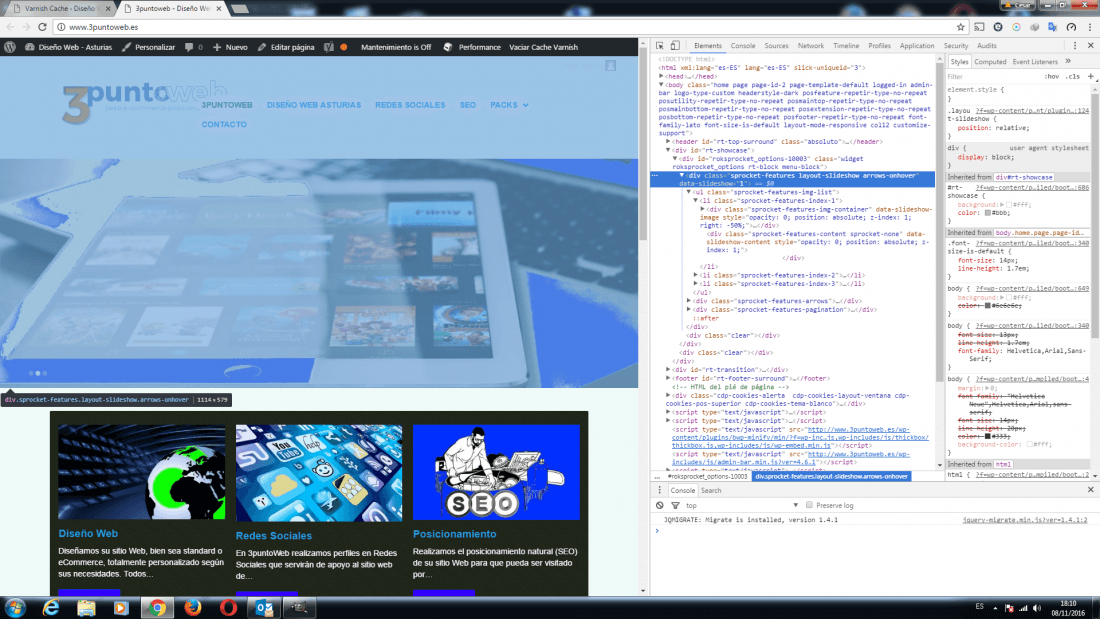Image resolution: width=1100 pixels, height=619 pixels.
Task: Click the Chrome cast extension icon
Action: (979, 27)
